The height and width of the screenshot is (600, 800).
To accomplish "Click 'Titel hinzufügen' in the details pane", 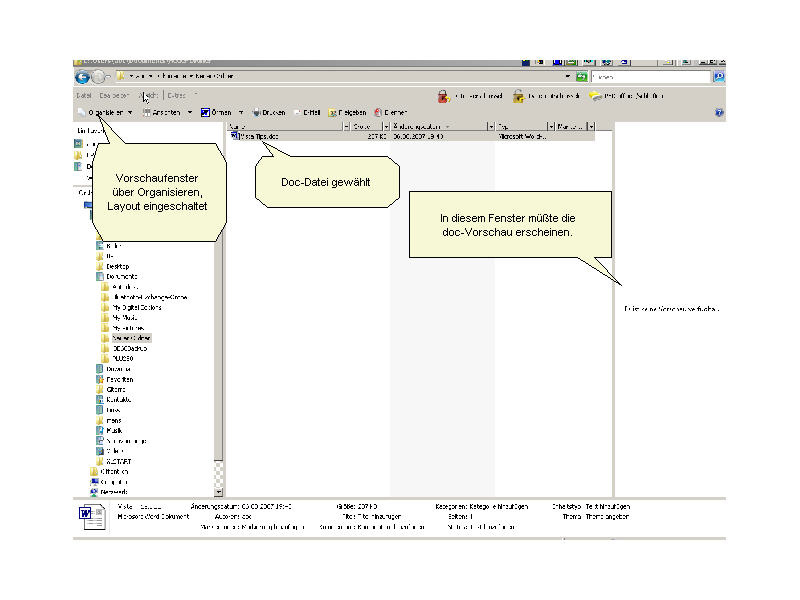I will tap(380, 516).
